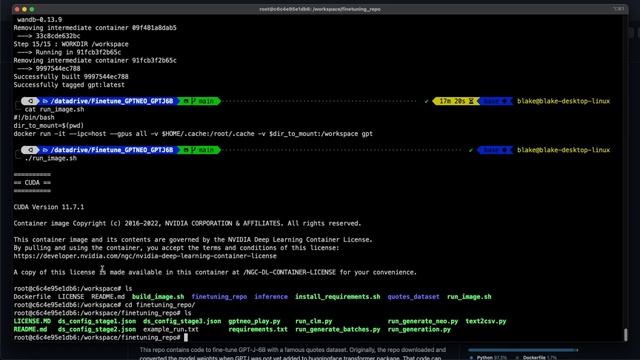The image size is (640, 360).
Task: Click 'LICENSE' file next to Dockerfile
Action: point(71,297)
